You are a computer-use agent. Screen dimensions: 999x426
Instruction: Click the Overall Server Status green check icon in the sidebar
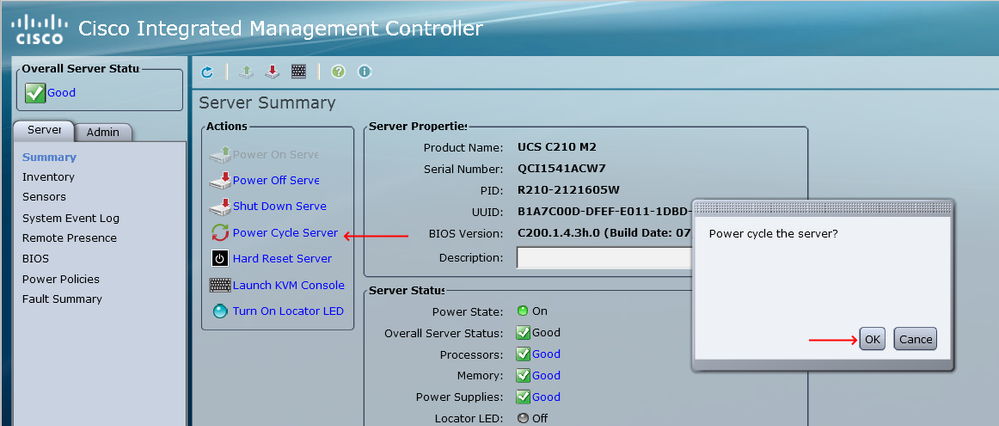pos(35,93)
